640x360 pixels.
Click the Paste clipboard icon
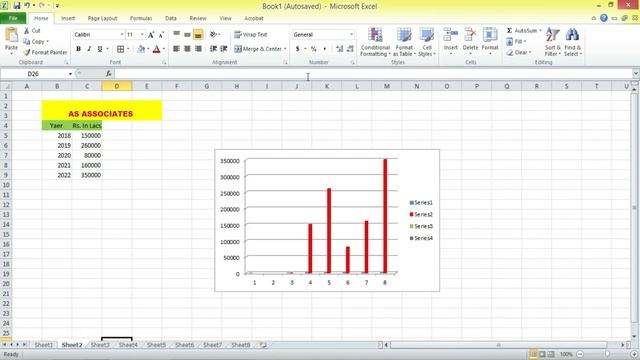click(x=11, y=36)
